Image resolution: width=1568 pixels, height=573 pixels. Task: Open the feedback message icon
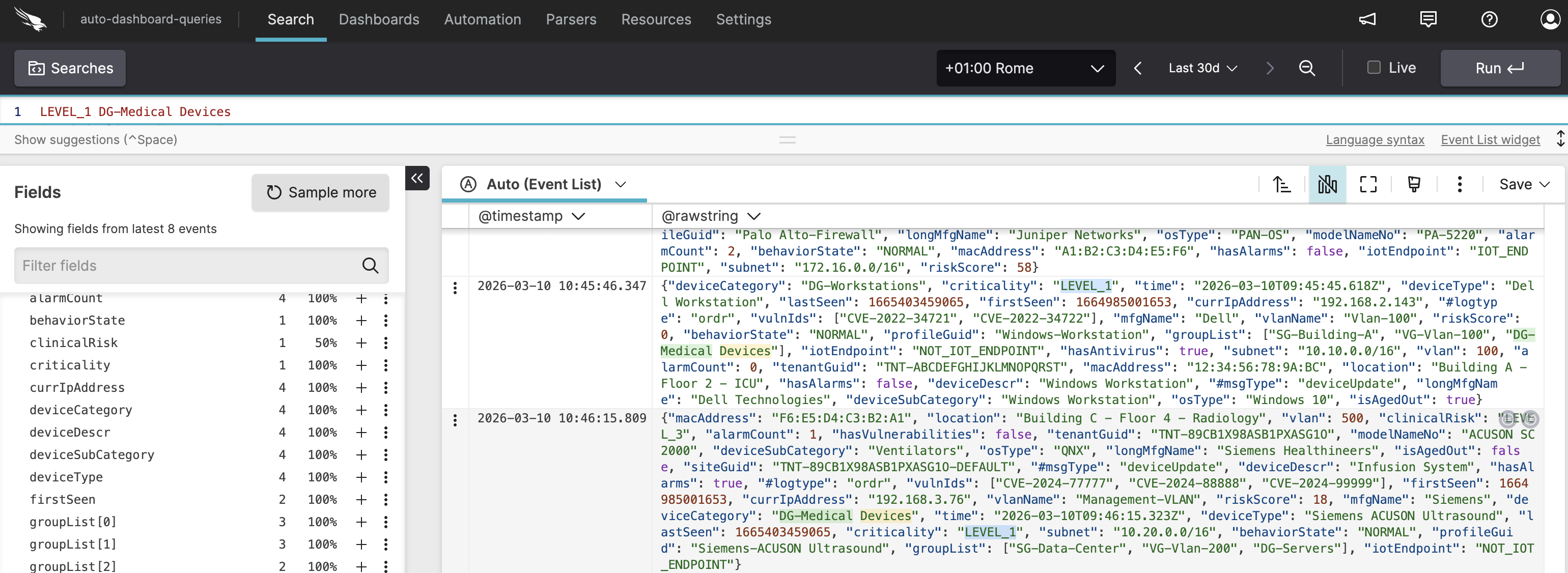[1428, 19]
